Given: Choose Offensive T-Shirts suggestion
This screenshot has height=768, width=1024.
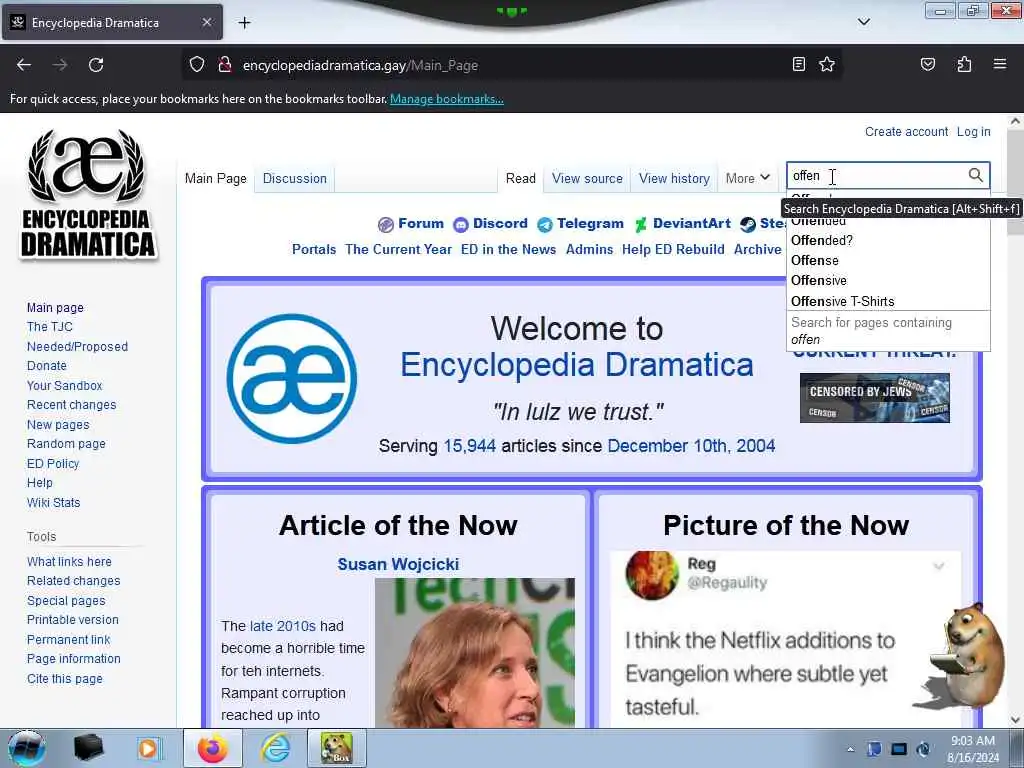Looking at the screenshot, I should 888,301.
